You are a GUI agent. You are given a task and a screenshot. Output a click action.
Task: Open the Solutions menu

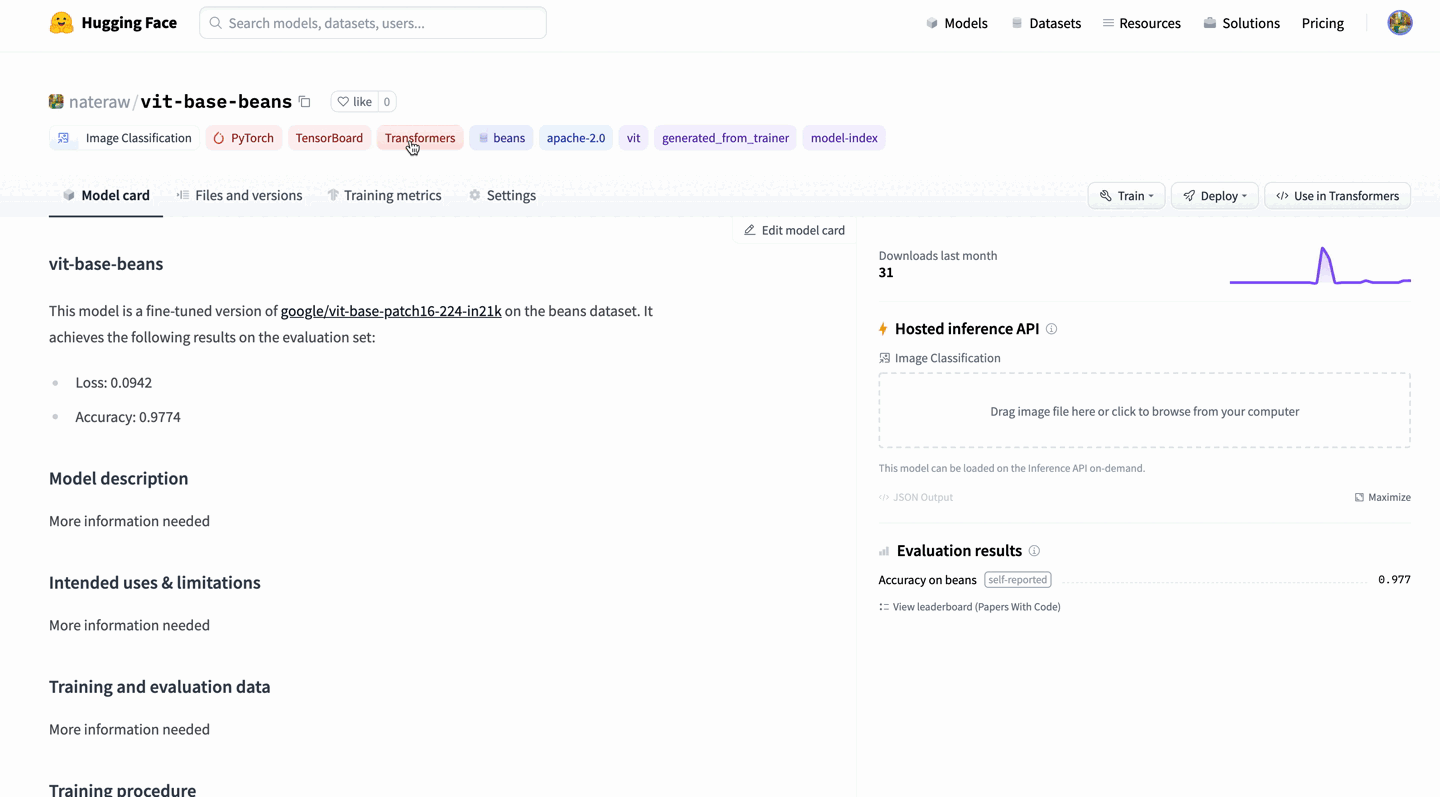pos(1241,23)
